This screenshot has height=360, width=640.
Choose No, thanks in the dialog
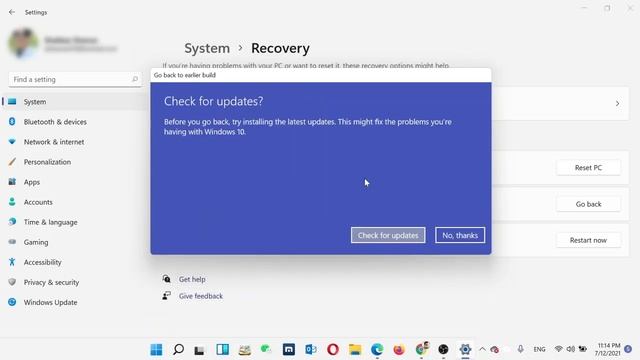(x=460, y=235)
